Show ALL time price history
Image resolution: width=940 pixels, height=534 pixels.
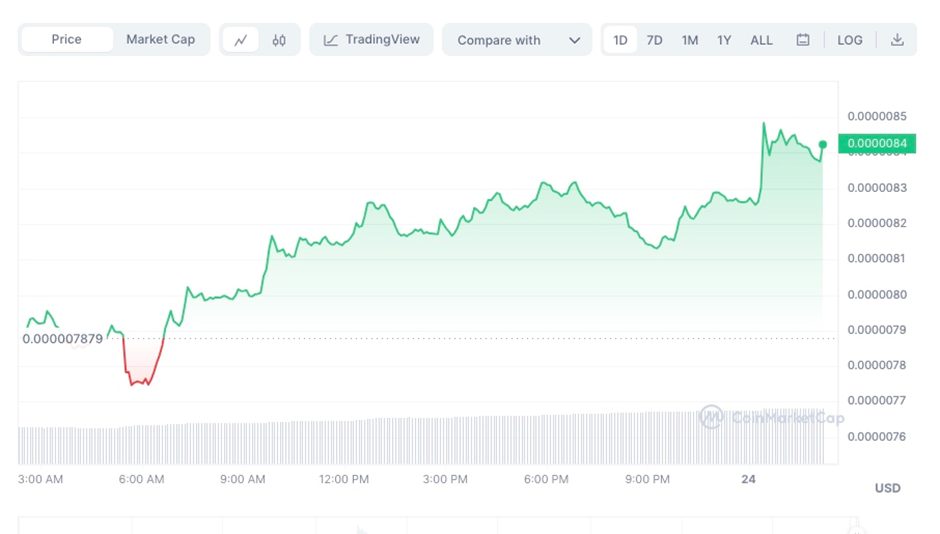(762, 40)
